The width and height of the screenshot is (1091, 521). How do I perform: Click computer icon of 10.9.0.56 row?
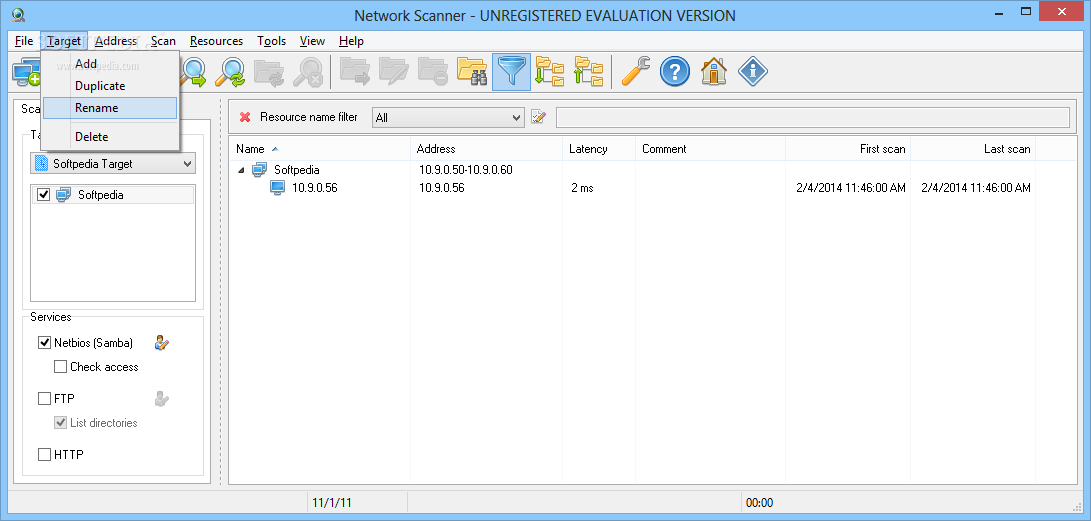pyautogui.click(x=278, y=188)
